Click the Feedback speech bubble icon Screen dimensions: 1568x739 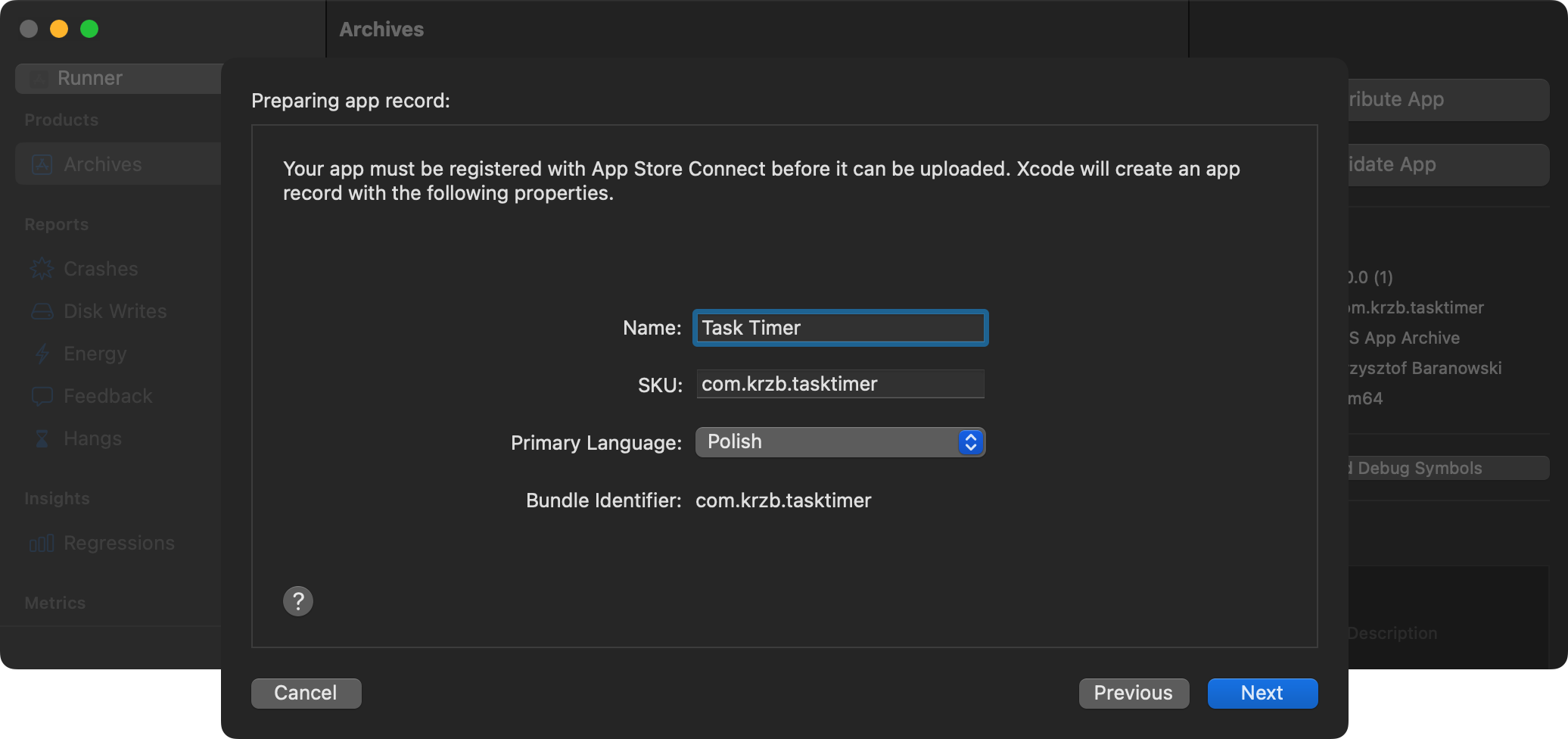[42, 396]
